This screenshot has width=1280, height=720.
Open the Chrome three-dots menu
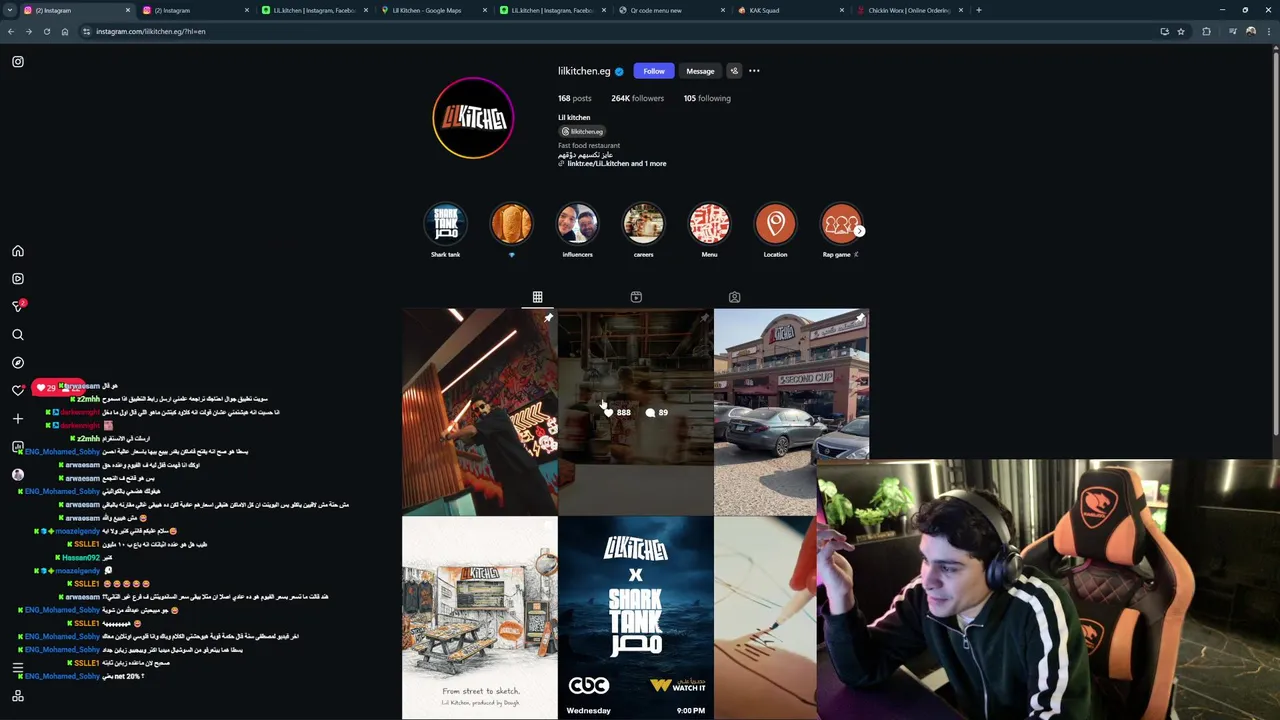coord(1269,31)
